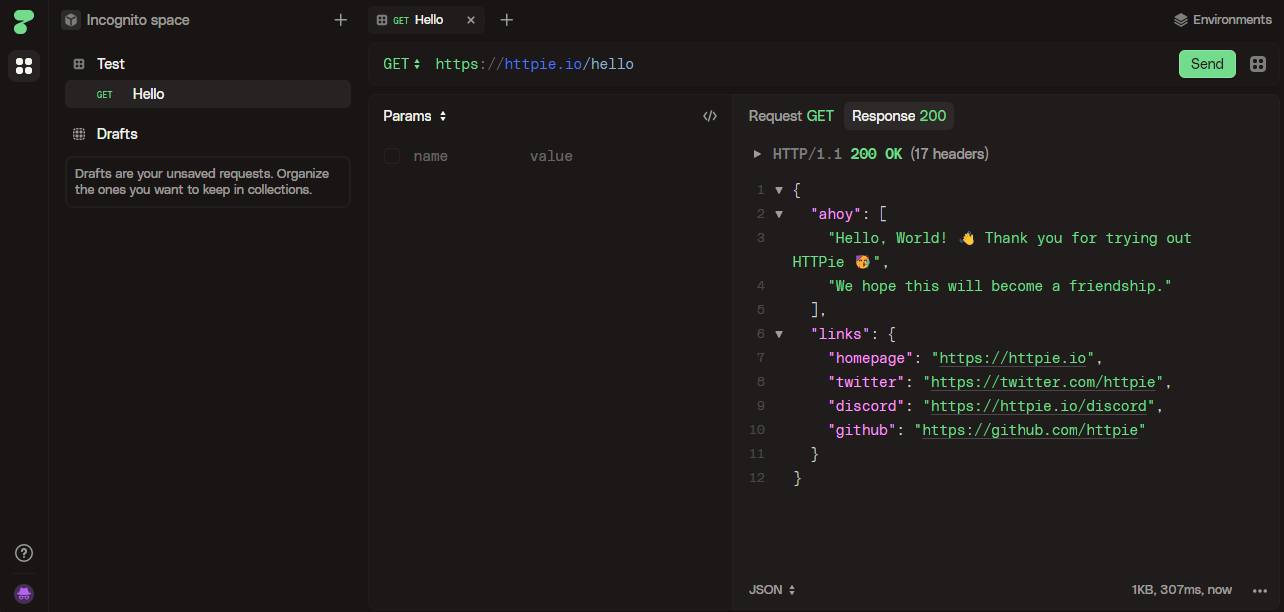The height and width of the screenshot is (612, 1284).
Task: Click the Incognito space cube icon
Action: pos(70,19)
